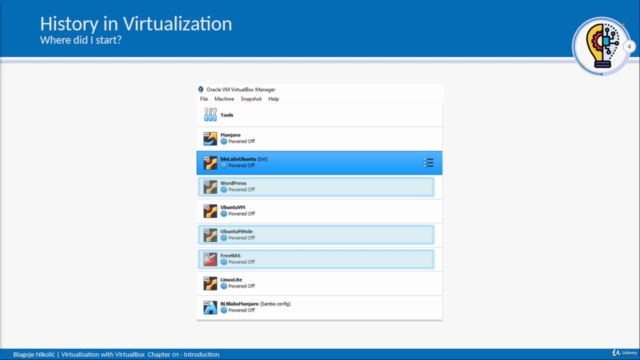Click the lightbulb course logo
The width and height of the screenshot is (640, 360).
coord(602,46)
